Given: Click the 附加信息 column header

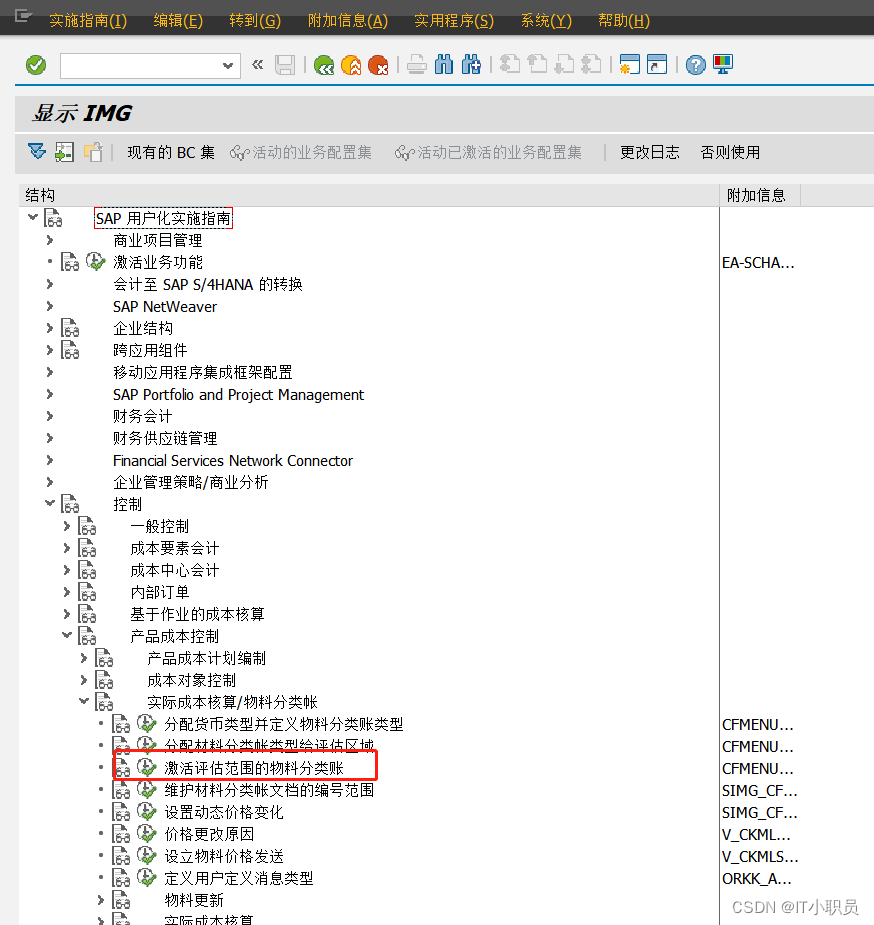Looking at the screenshot, I should click(x=760, y=195).
